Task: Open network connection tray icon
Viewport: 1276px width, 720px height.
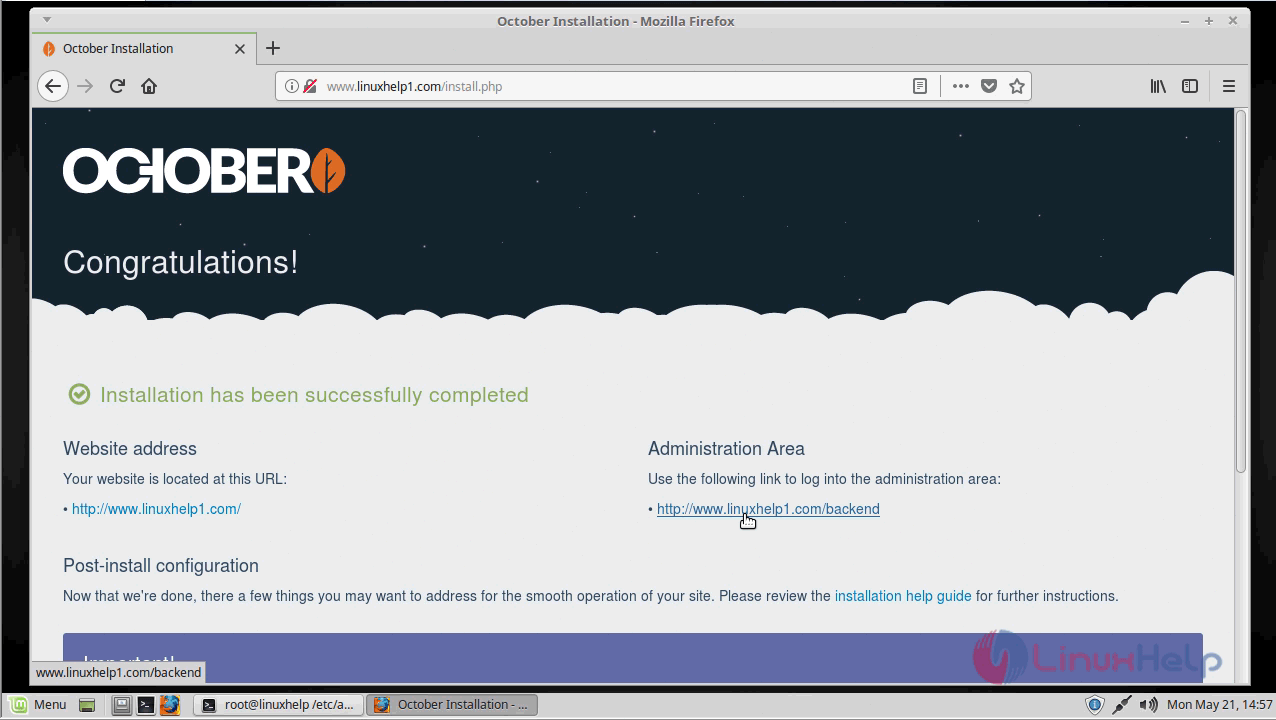Action: [x=1122, y=704]
